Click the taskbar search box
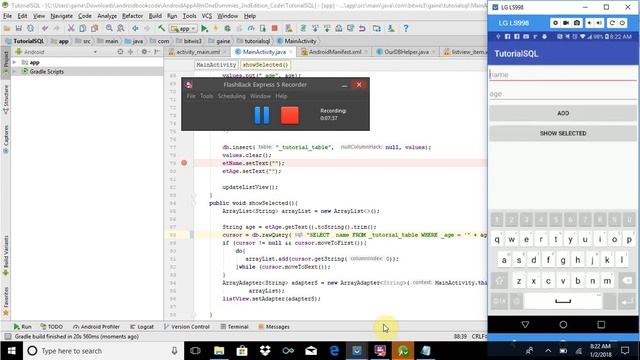 [103, 351]
